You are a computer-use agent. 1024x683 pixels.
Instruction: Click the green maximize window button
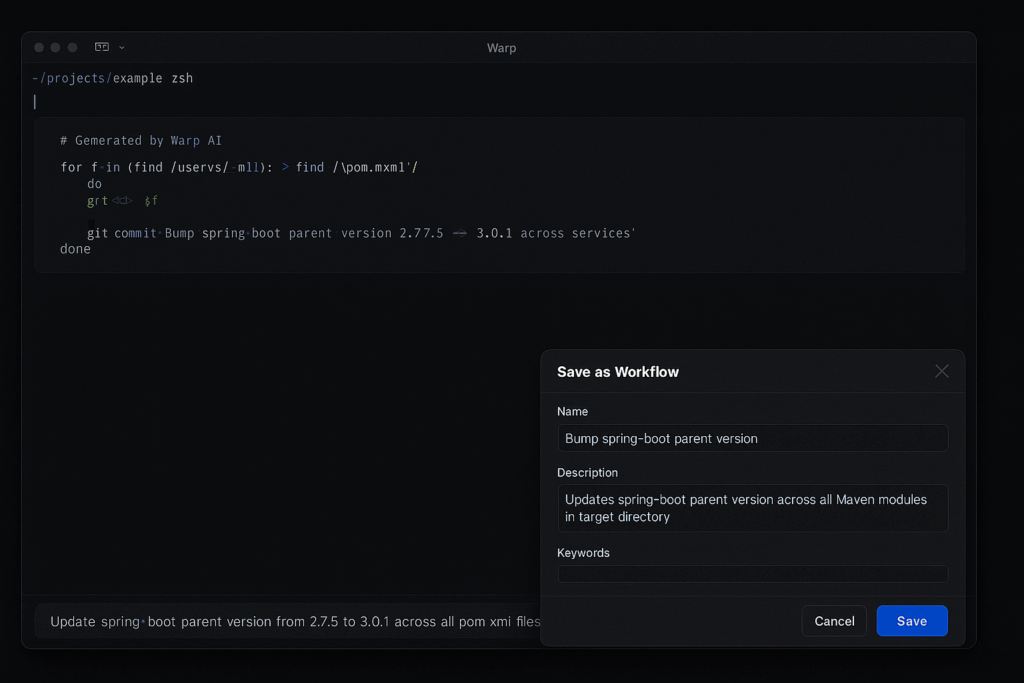(72, 48)
